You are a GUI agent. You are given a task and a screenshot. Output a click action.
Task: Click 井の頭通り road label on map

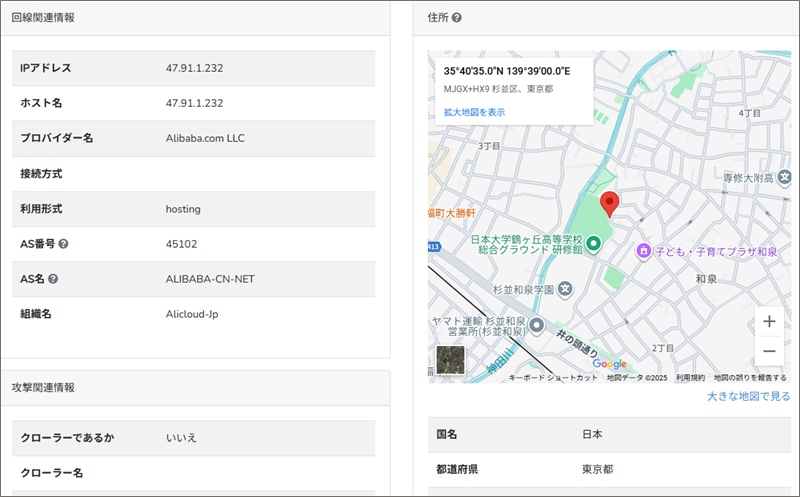point(577,342)
